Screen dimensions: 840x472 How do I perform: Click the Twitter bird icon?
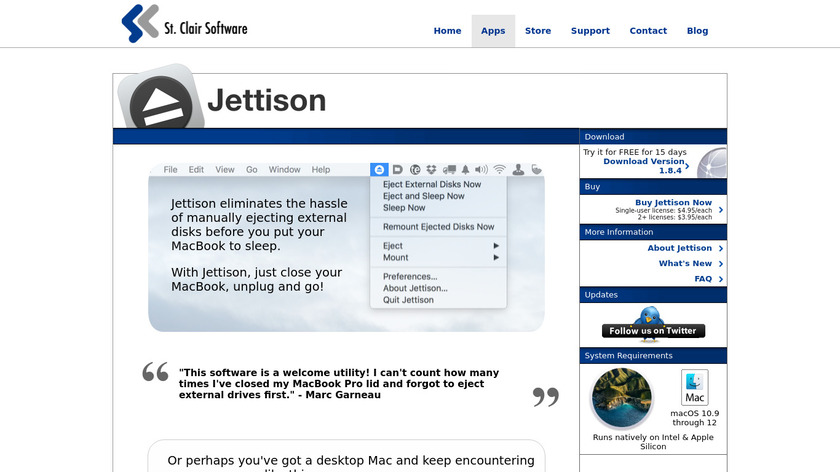click(x=649, y=316)
